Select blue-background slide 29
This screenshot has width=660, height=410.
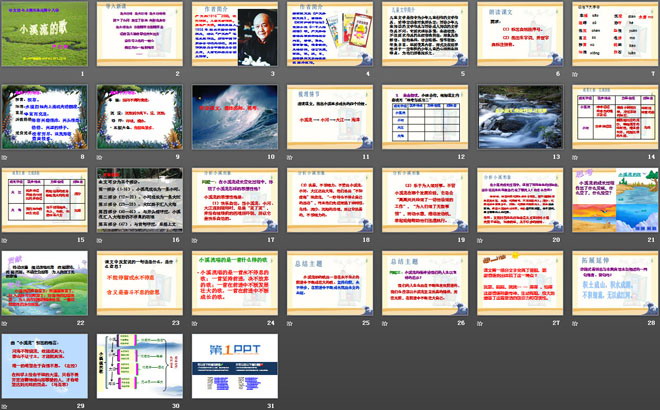click(45, 366)
